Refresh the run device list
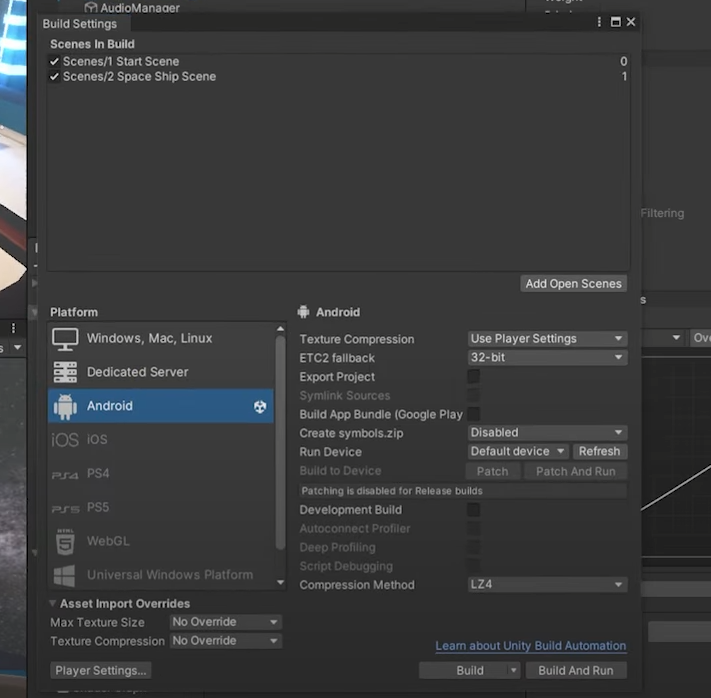This screenshot has height=698, width=711. 599,451
